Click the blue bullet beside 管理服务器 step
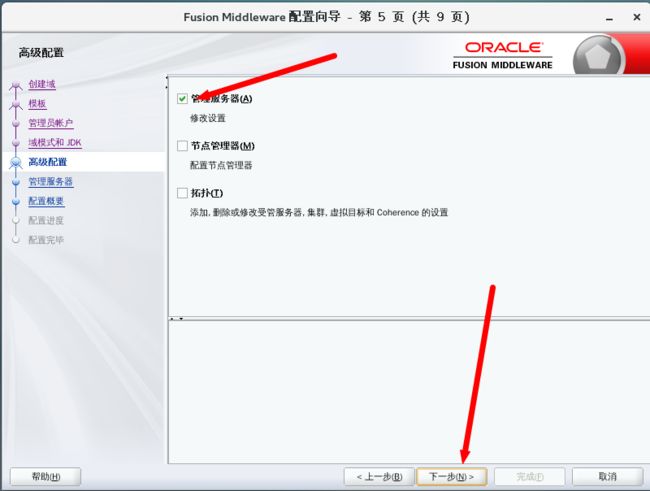This screenshot has width=650, height=491. (x=16, y=182)
